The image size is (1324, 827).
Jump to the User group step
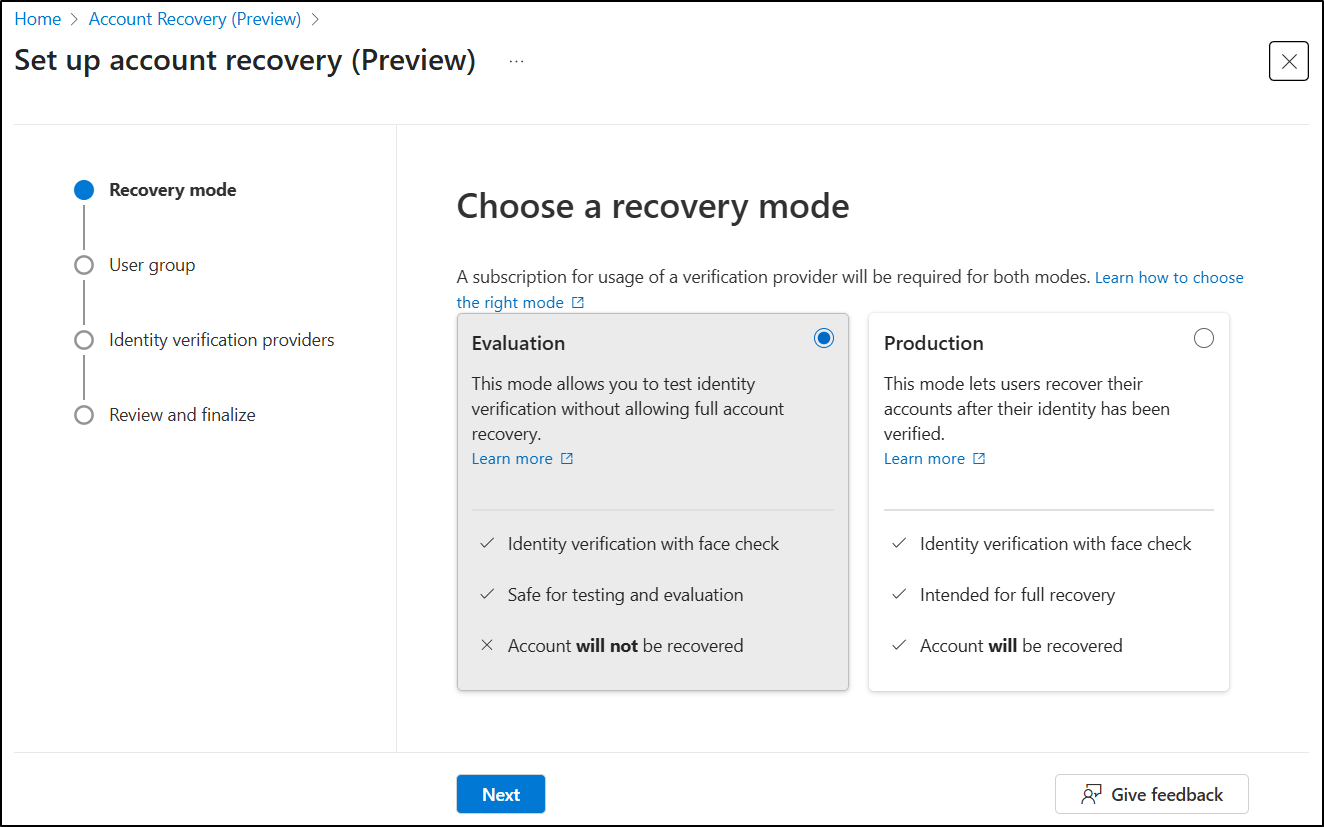(x=152, y=265)
